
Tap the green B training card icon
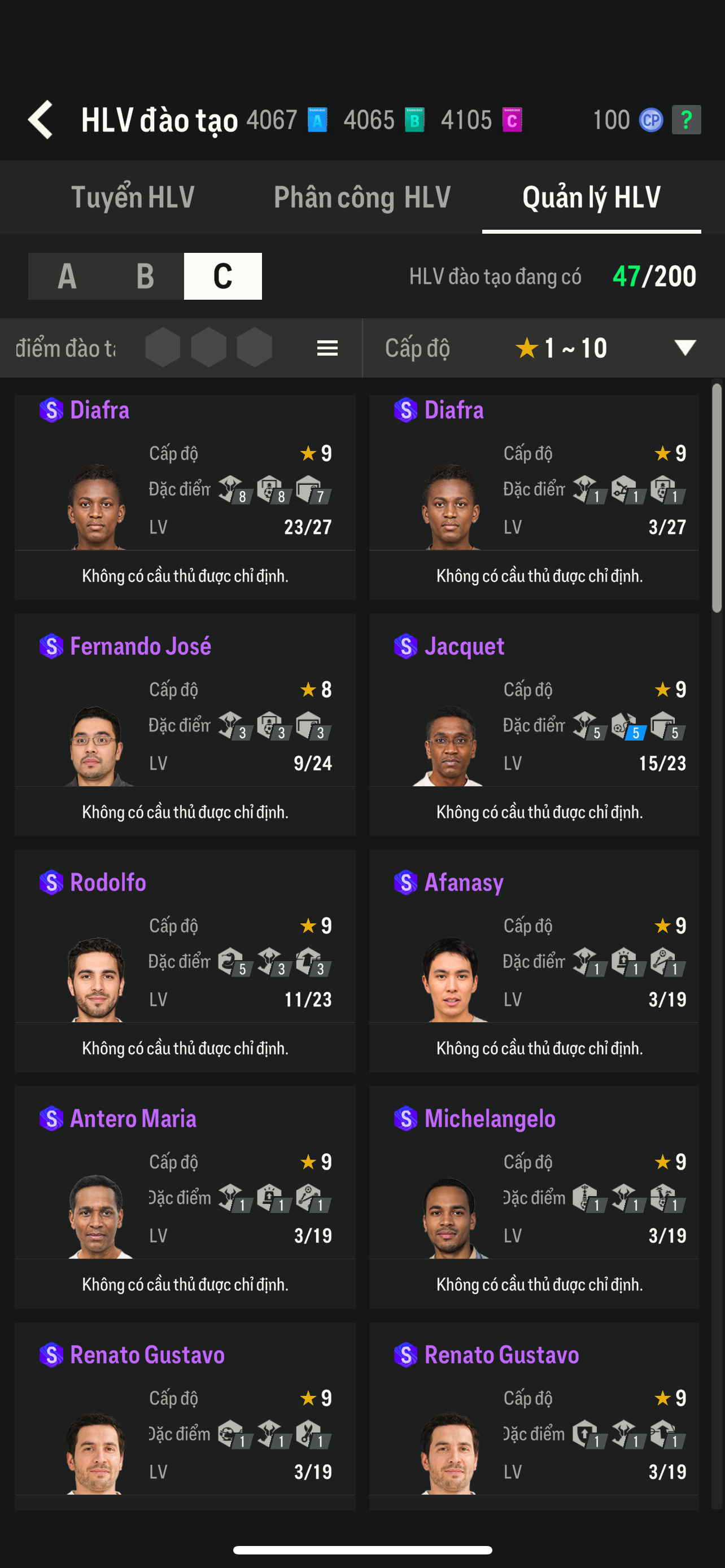[x=414, y=119]
